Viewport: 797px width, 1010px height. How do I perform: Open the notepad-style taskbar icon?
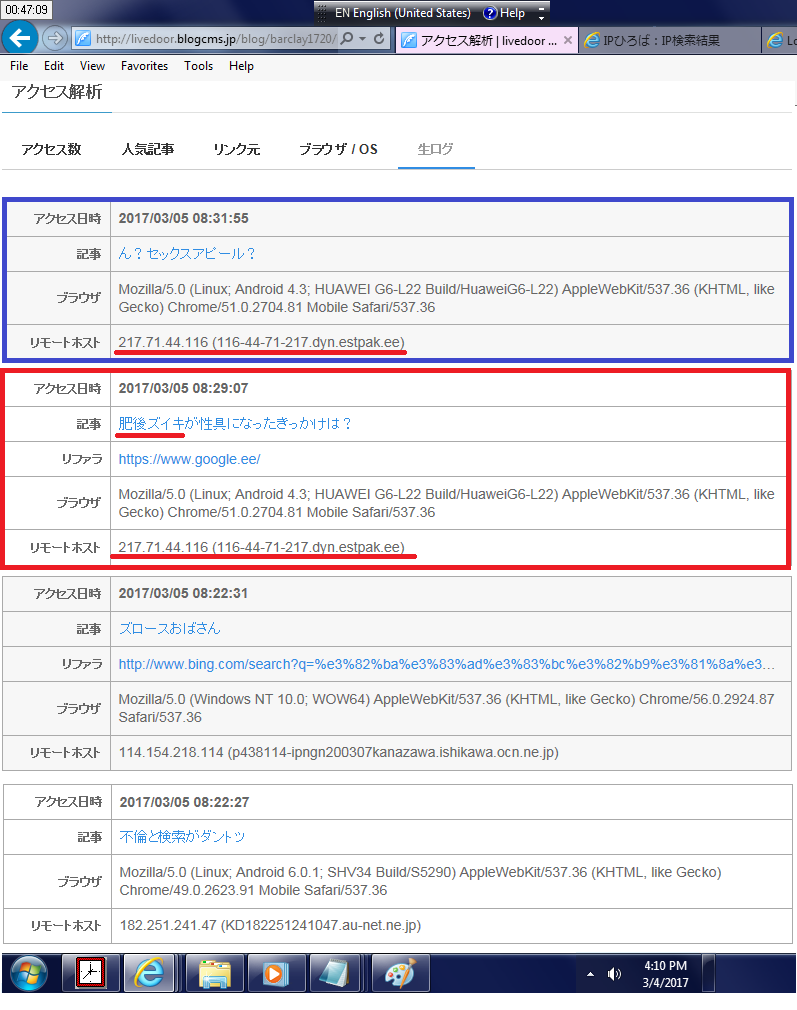click(334, 973)
